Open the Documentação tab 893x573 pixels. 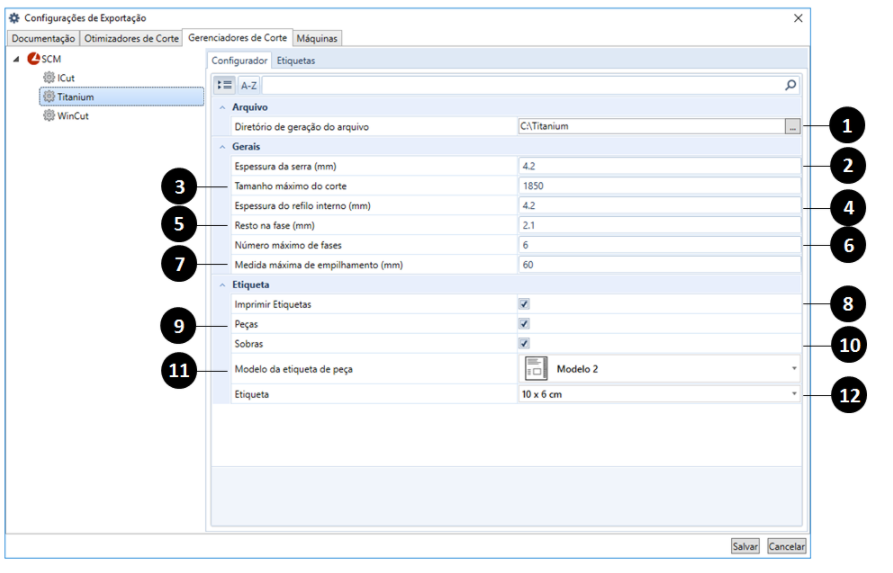point(43,39)
